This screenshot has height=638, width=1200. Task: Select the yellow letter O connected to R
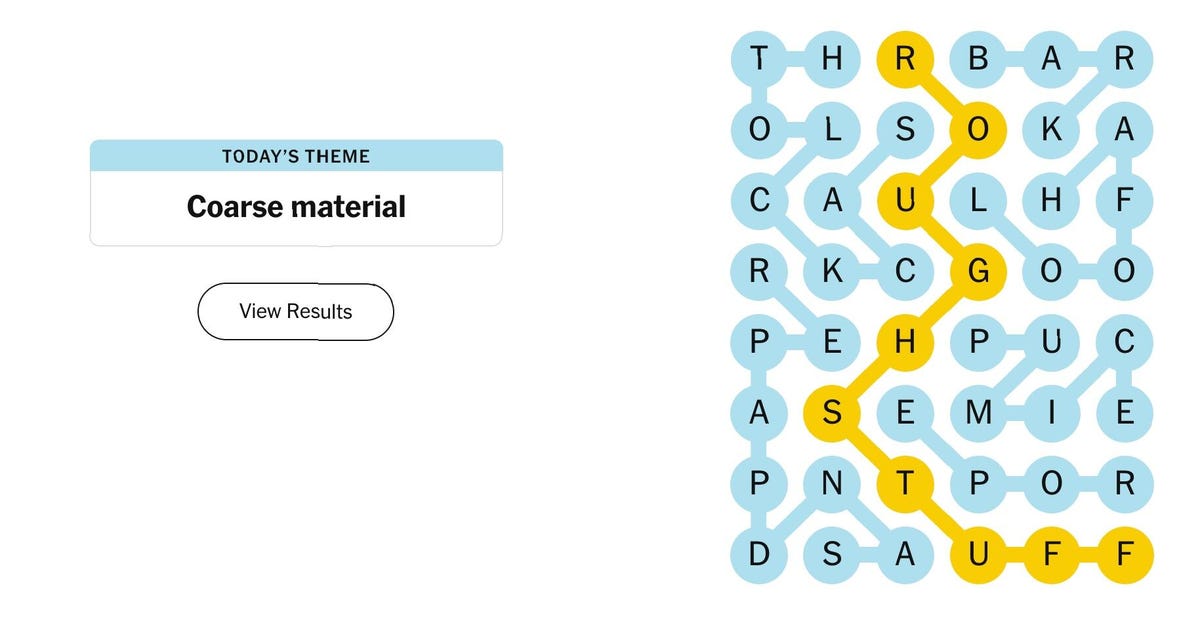[979, 128]
